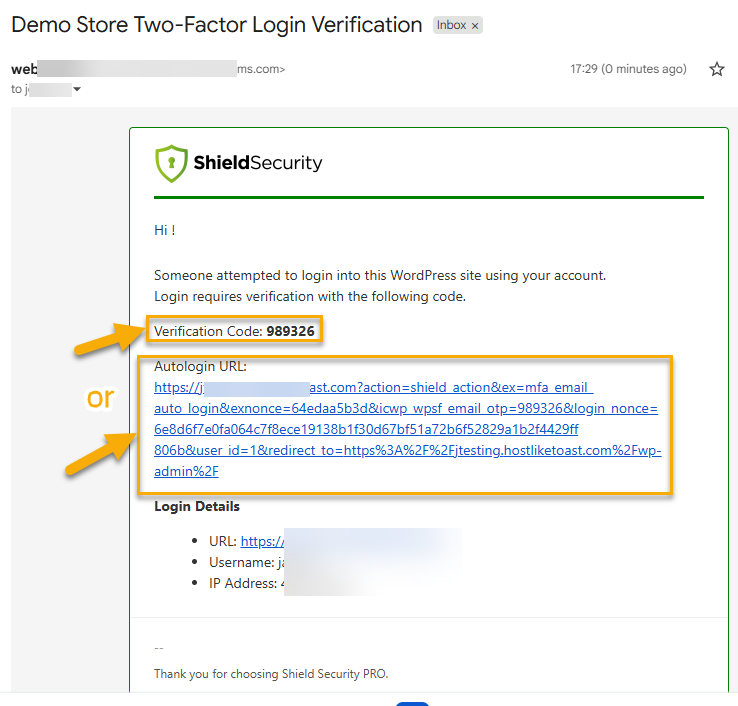Click the Shield Security logo

(x=239, y=163)
